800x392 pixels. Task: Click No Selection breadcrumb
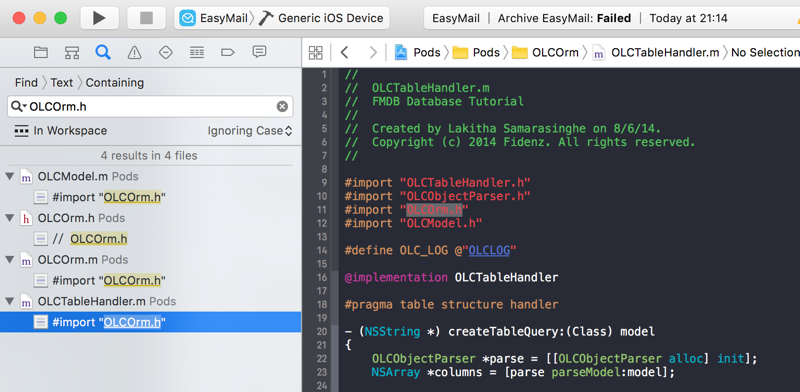click(x=765, y=52)
